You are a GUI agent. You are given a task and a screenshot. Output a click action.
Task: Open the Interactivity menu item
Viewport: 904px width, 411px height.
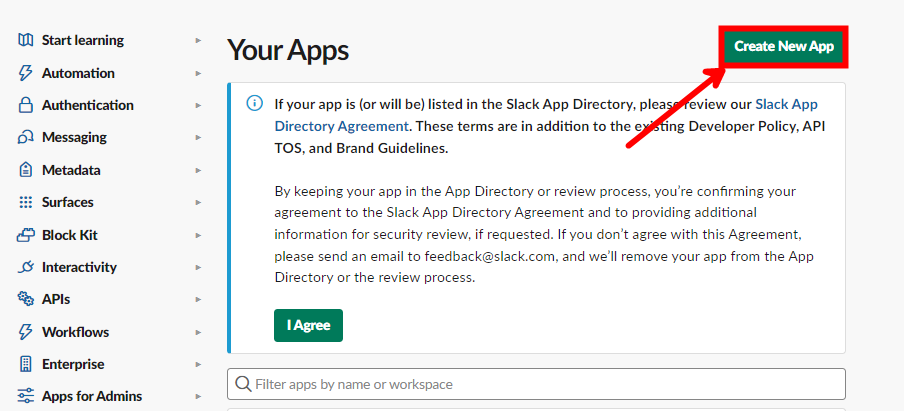pyautogui.click(x=79, y=267)
